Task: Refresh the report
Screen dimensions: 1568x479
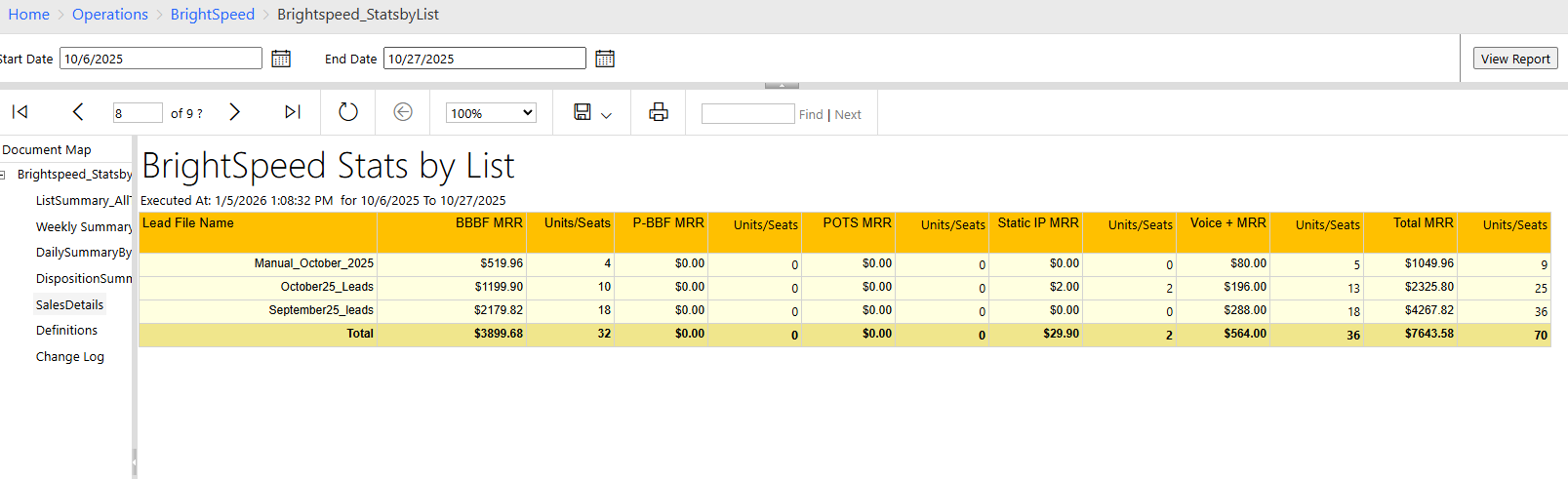Action: pyautogui.click(x=348, y=112)
